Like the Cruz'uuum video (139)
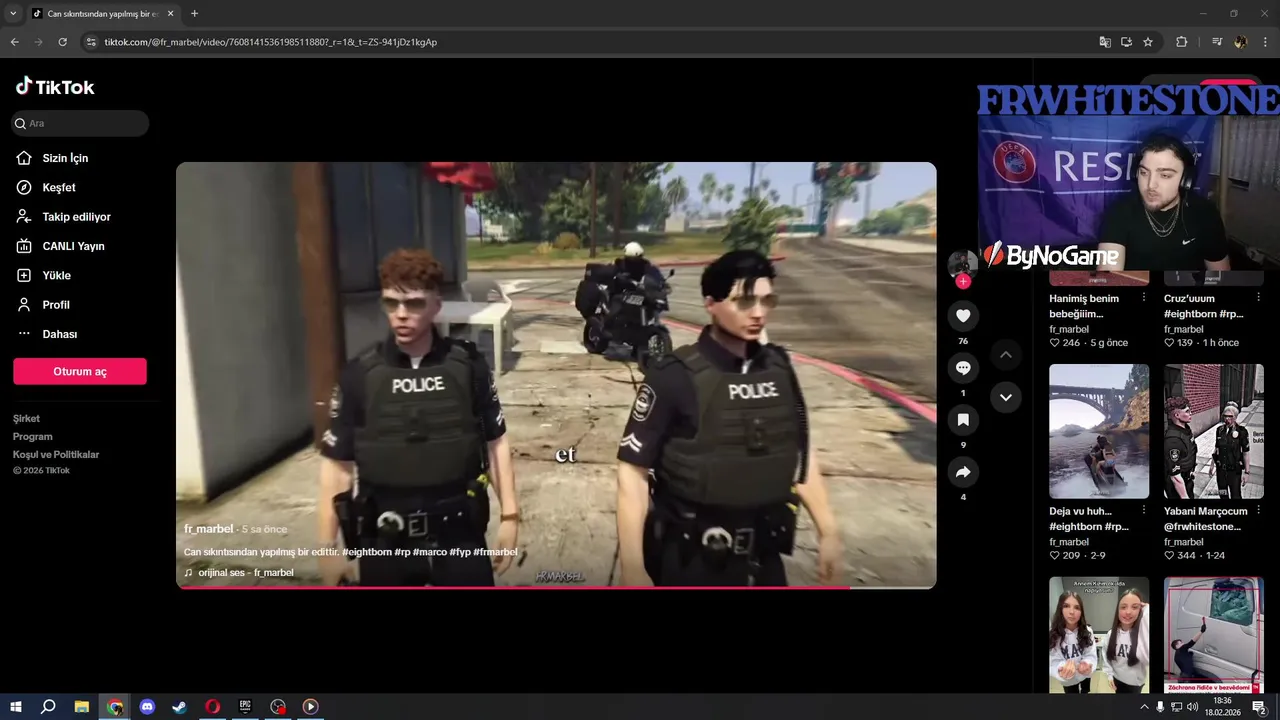This screenshot has width=1280, height=720. (1169, 343)
